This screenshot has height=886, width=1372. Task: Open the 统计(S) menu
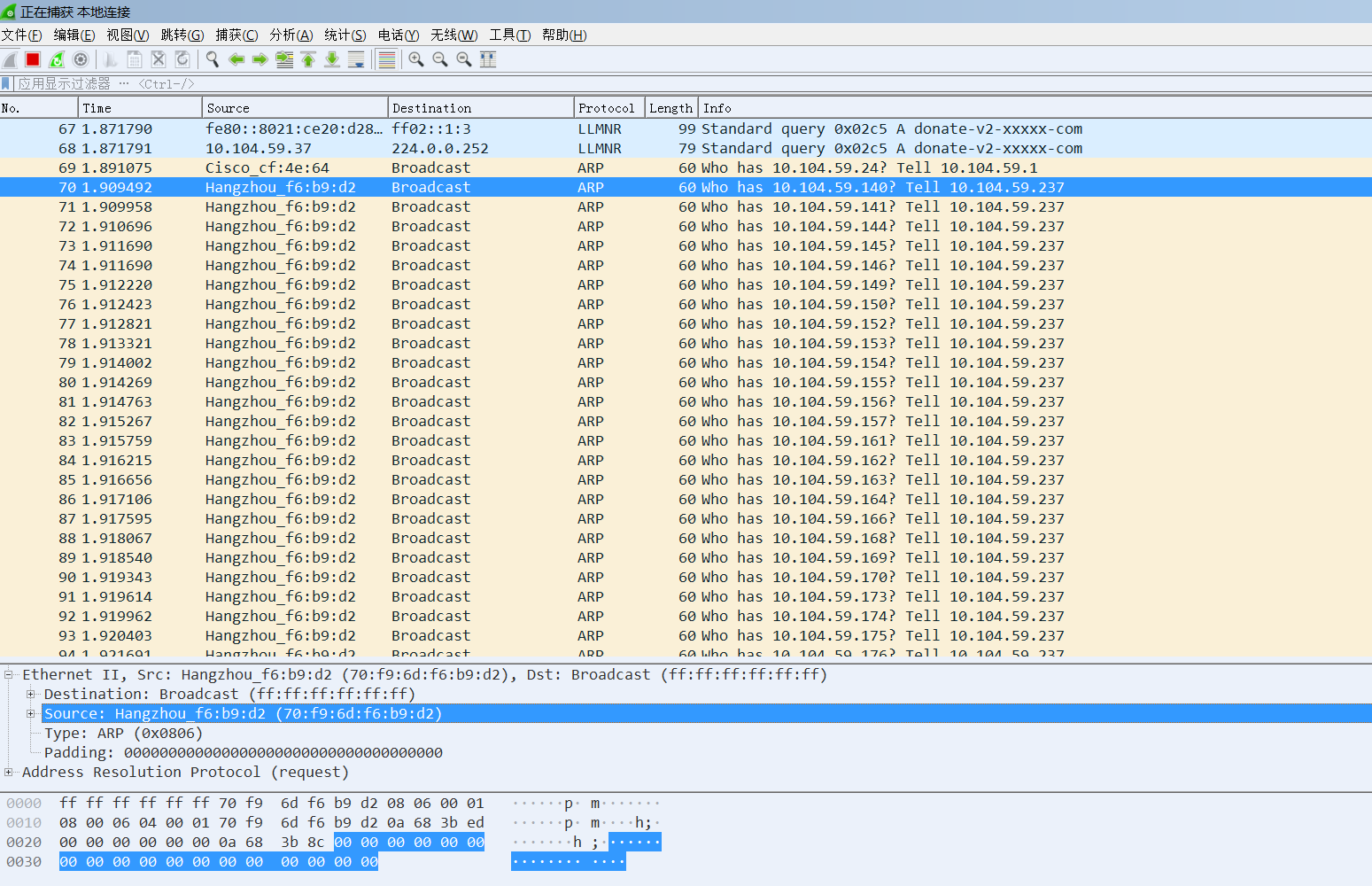[x=345, y=35]
